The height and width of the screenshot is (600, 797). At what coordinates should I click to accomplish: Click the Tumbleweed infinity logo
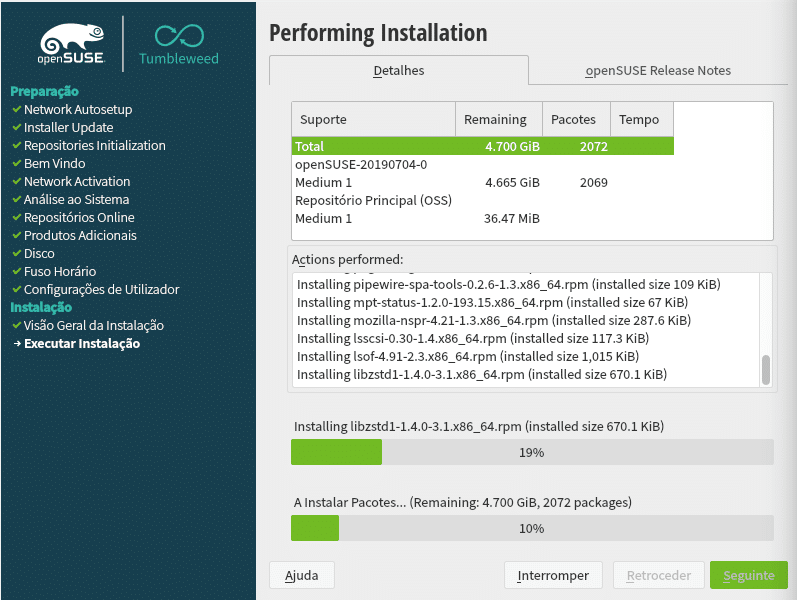179,36
